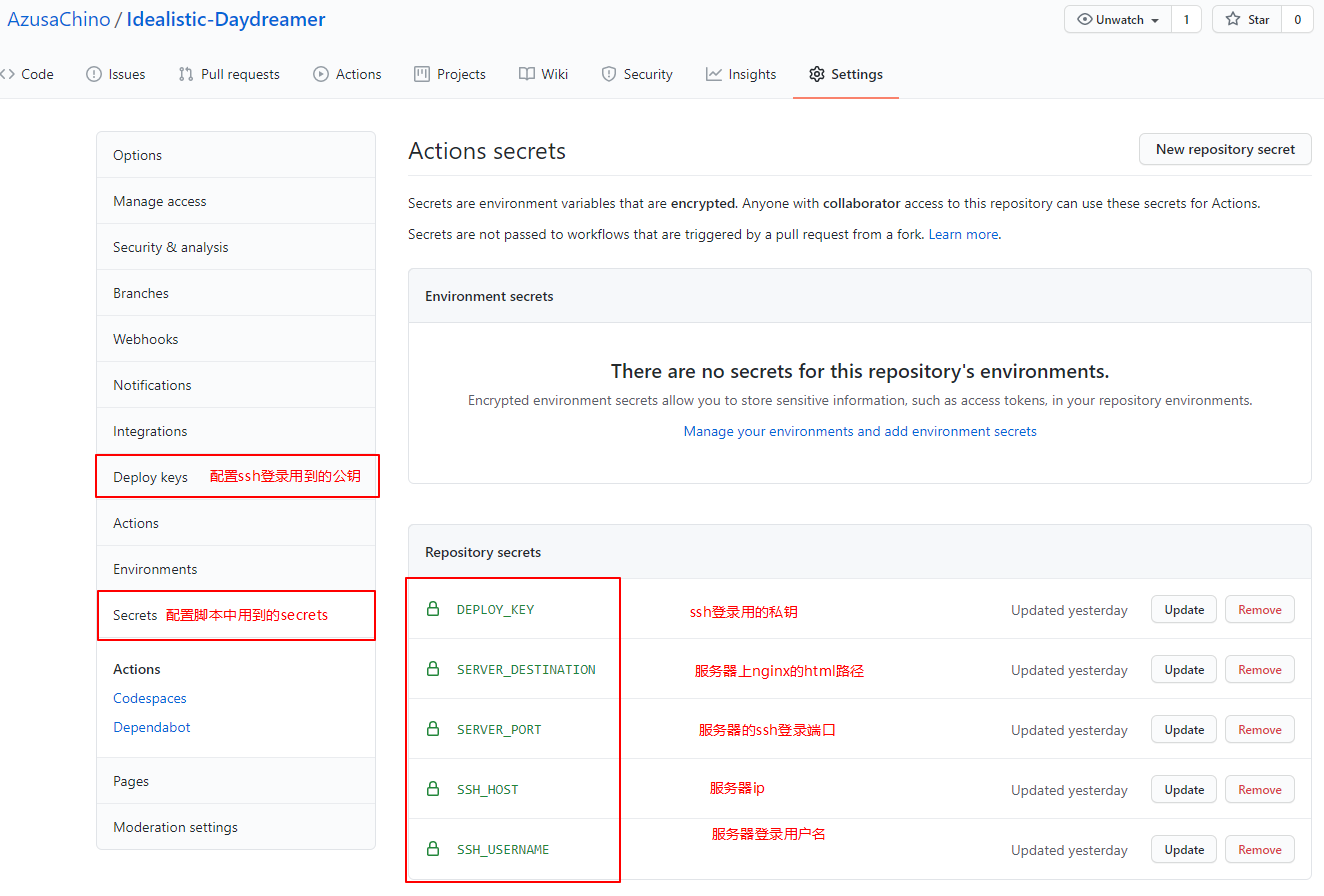Open Actions settings in sidebar
The image size is (1324, 896).
(236, 523)
